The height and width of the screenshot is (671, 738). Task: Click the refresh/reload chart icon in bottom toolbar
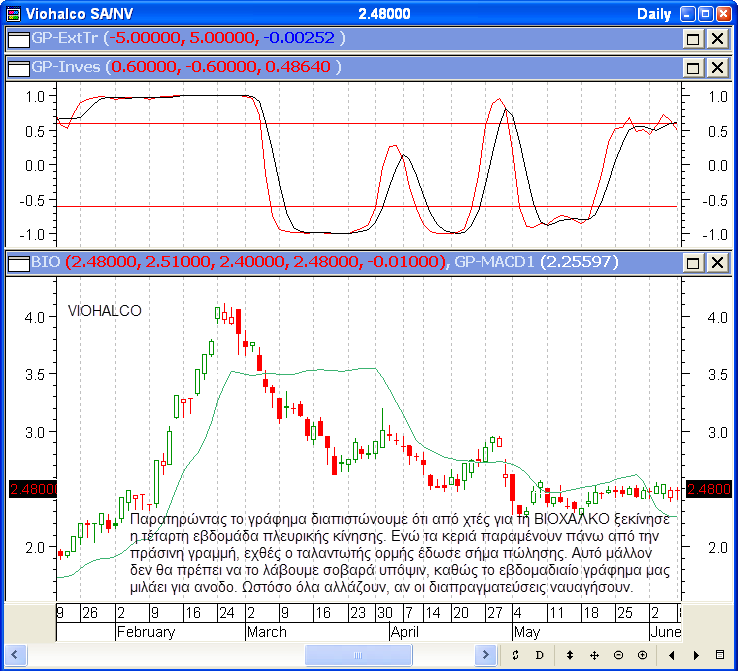pyautogui.click(x=515, y=655)
